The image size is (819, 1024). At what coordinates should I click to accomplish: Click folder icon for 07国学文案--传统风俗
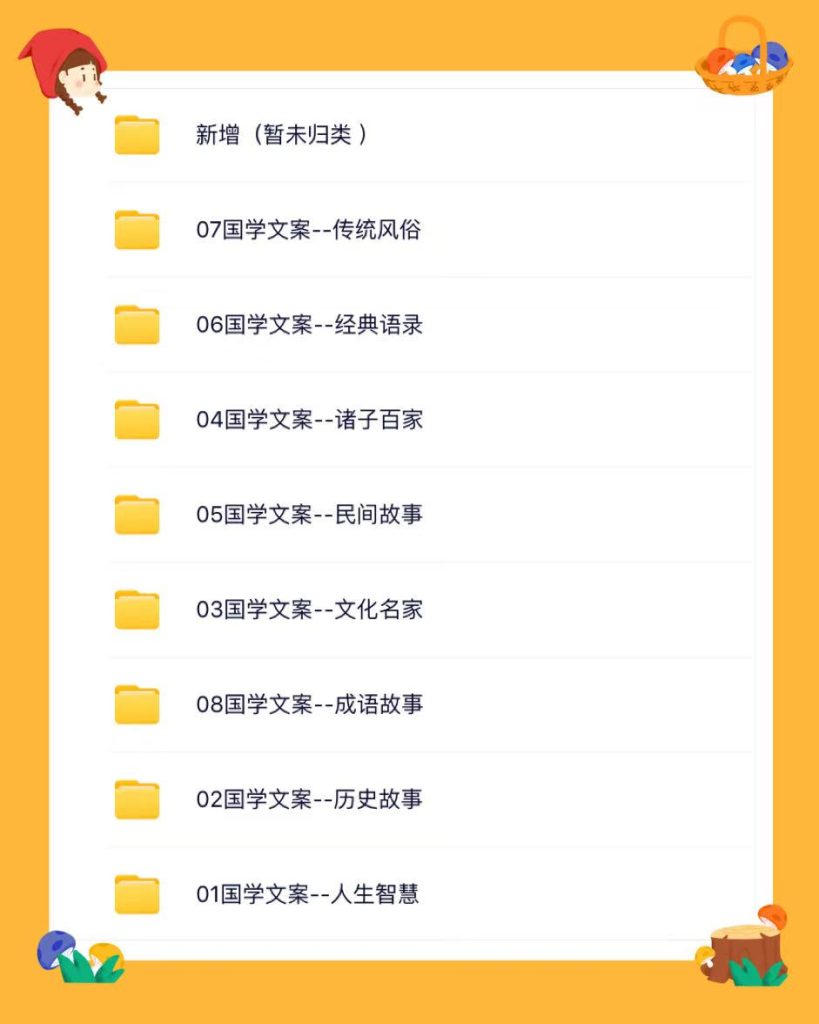click(137, 230)
